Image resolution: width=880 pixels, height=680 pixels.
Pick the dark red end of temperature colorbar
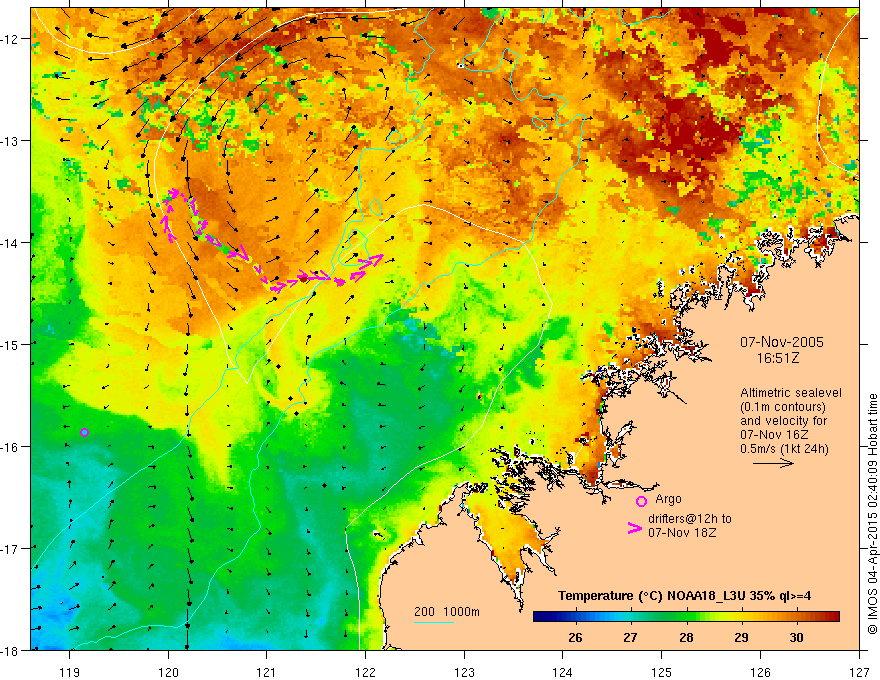click(x=834, y=617)
